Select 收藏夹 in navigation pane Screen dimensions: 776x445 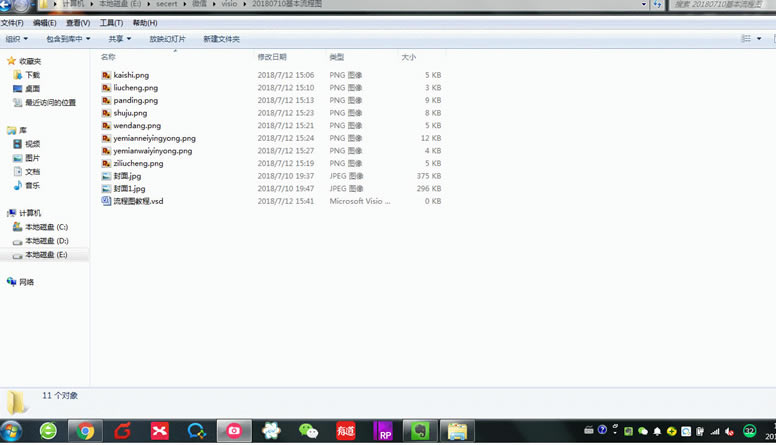coord(24,61)
